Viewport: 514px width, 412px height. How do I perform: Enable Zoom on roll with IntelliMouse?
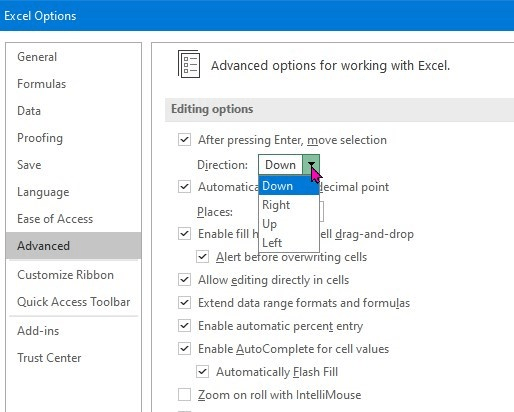pos(184,395)
